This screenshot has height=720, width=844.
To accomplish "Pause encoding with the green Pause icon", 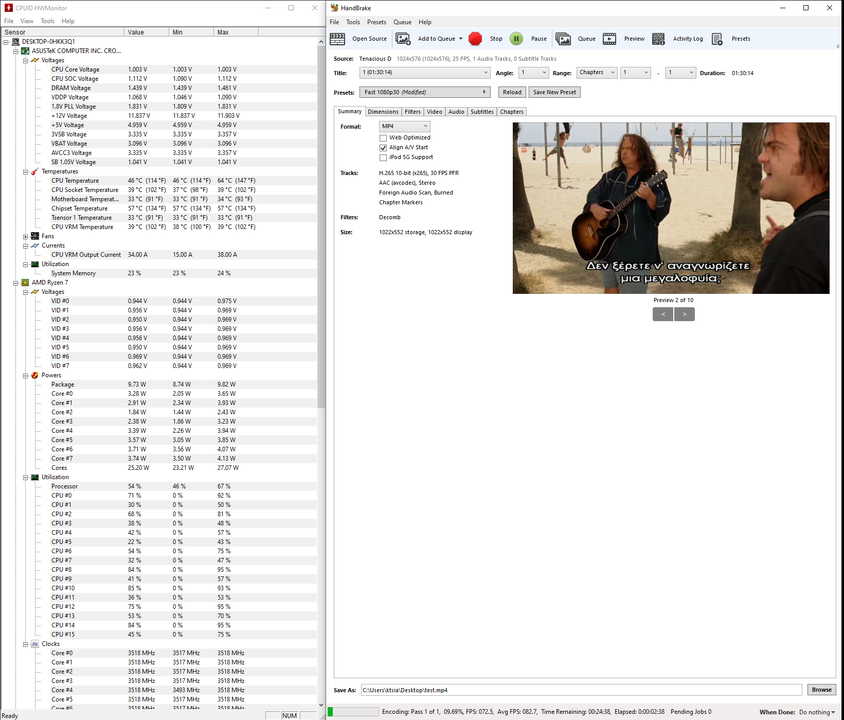I will tap(516, 39).
